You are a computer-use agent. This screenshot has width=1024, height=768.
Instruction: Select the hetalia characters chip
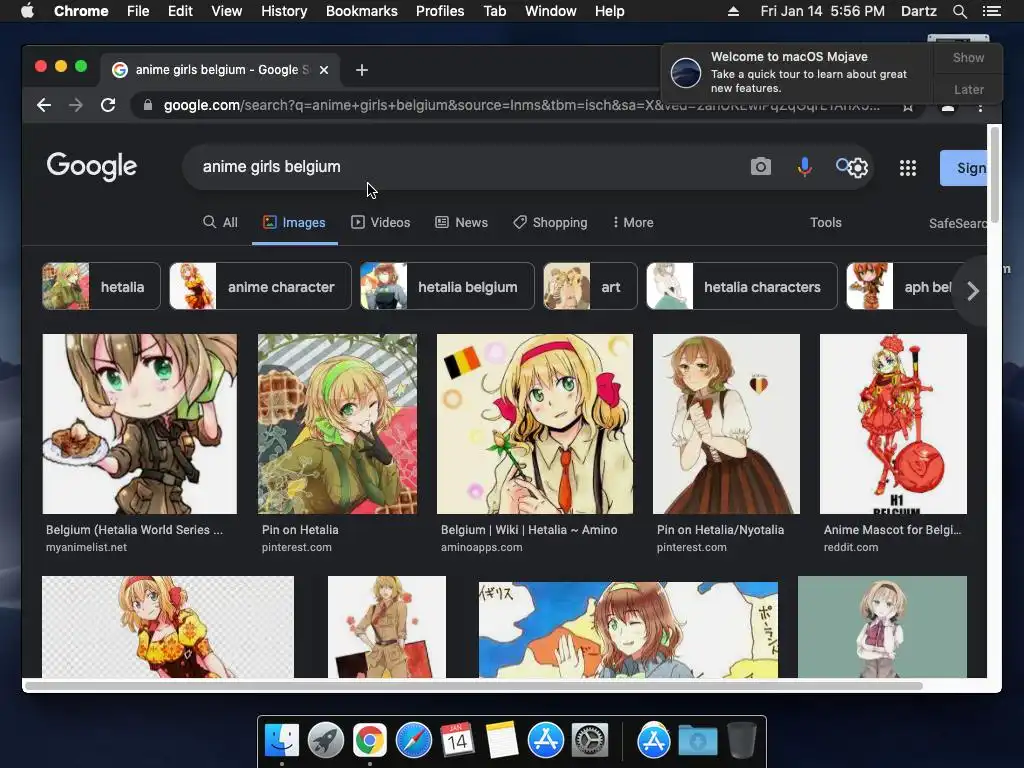coord(741,286)
